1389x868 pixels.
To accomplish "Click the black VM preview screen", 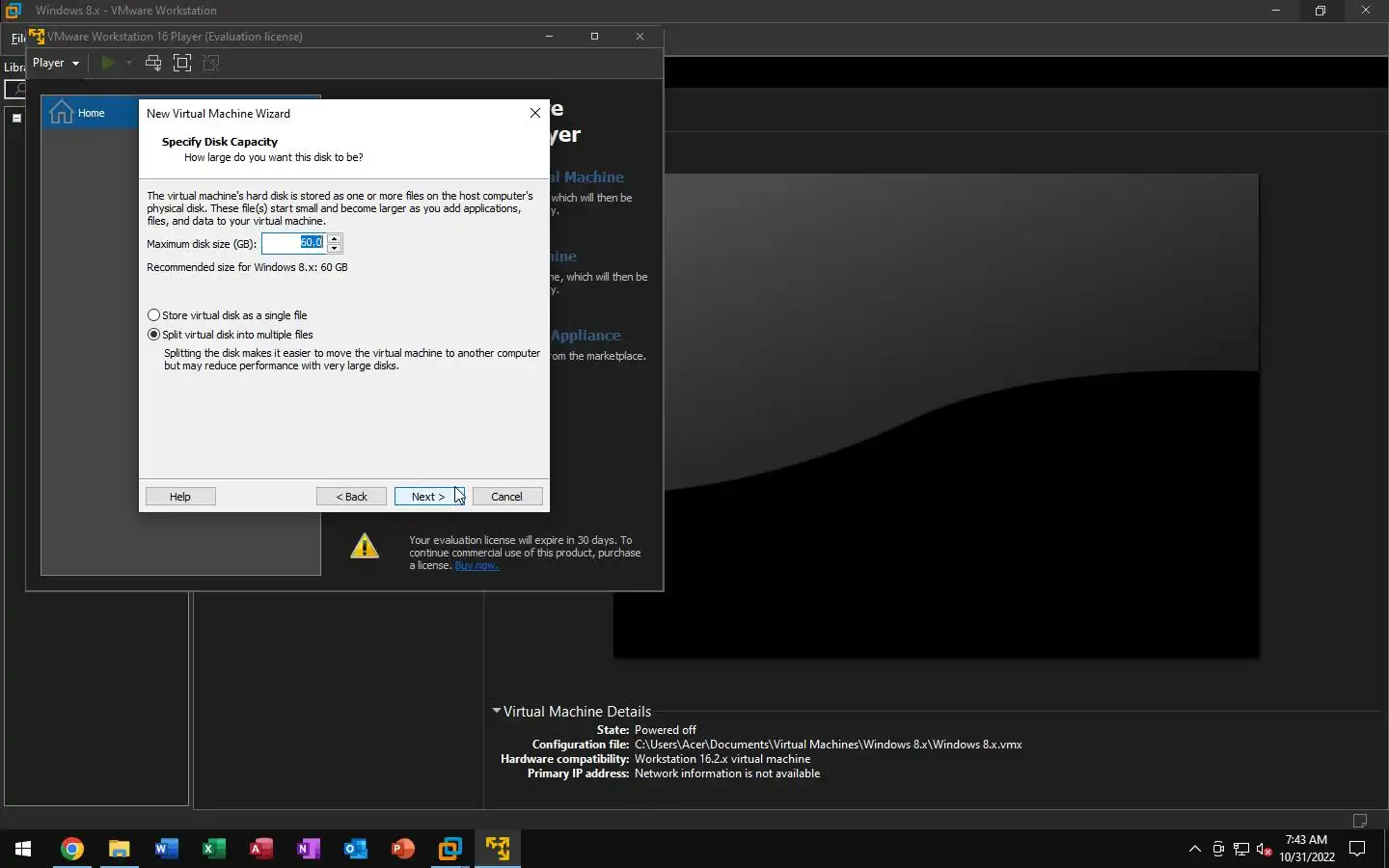I will click(x=936, y=416).
